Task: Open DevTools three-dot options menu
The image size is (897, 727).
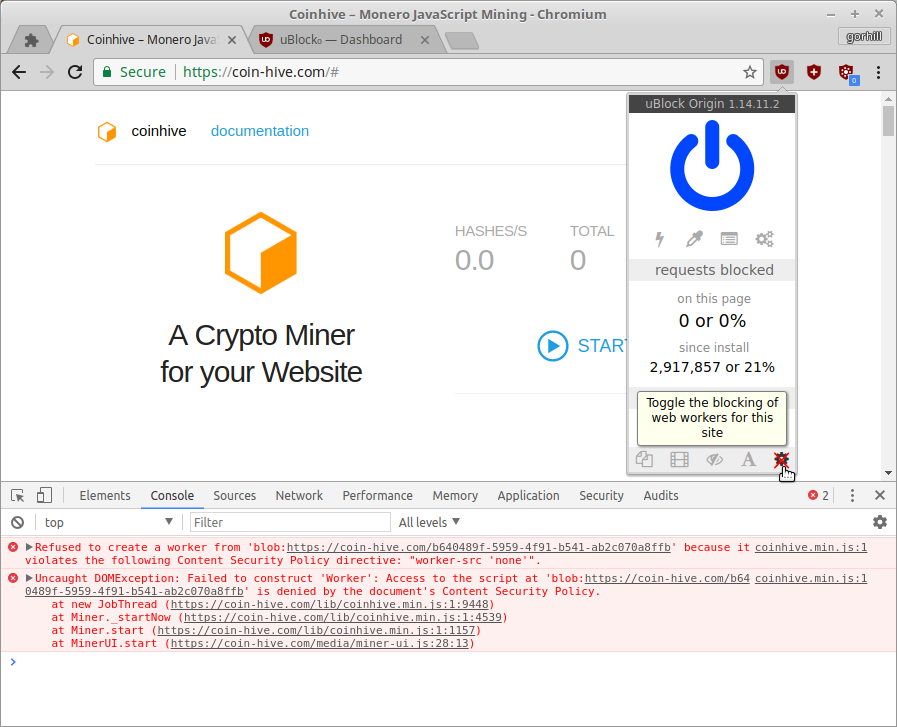Action: click(x=852, y=495)
